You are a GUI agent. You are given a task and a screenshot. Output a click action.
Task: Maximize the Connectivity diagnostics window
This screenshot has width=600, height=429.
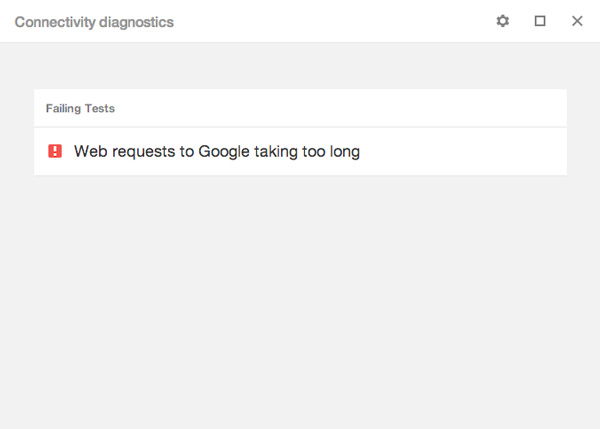click(540, 21)
